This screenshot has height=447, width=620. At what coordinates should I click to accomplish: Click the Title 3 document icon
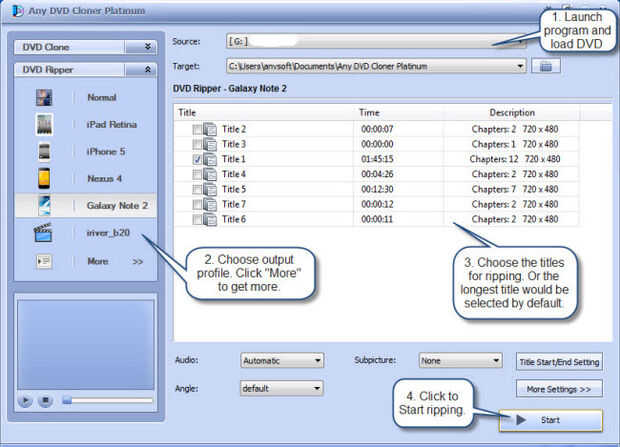pos(210,144)
